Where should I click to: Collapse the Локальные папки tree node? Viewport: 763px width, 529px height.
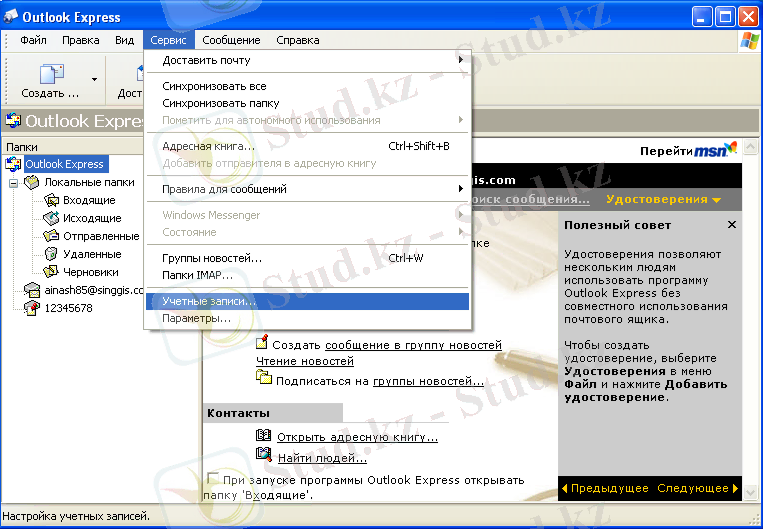(x=14, y=183)
